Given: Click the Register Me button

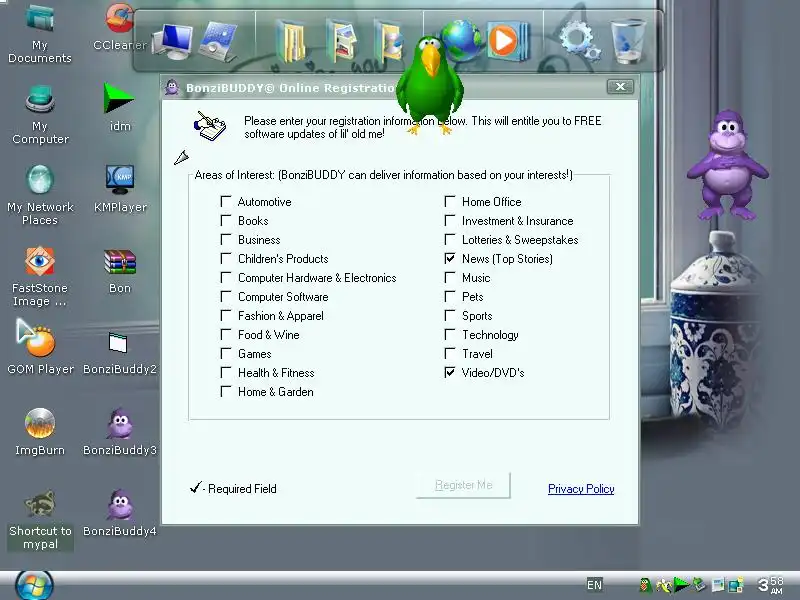Looking at the screenshot, I should [463, 485].
